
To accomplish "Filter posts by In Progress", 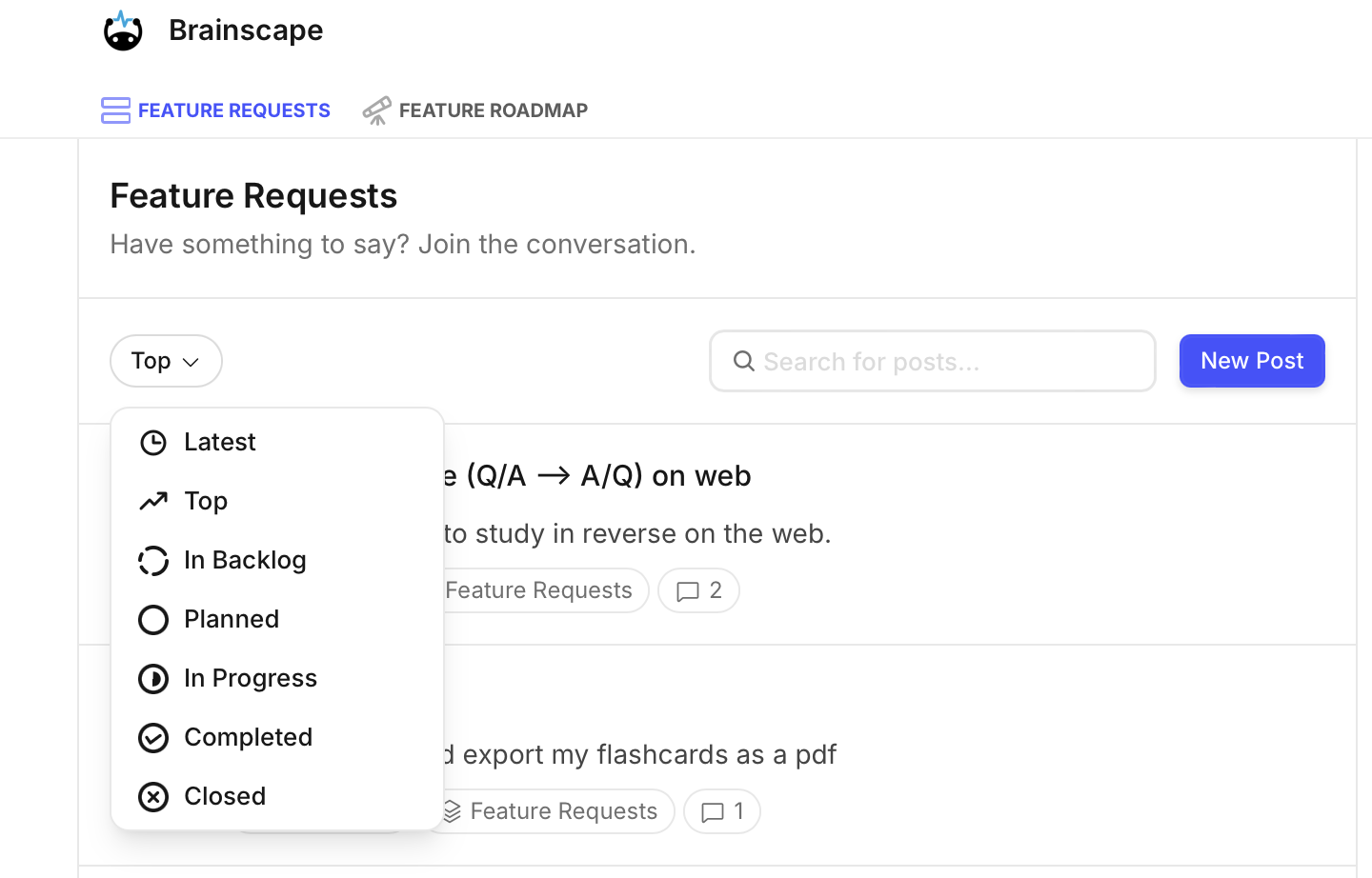I will point(277,678).
